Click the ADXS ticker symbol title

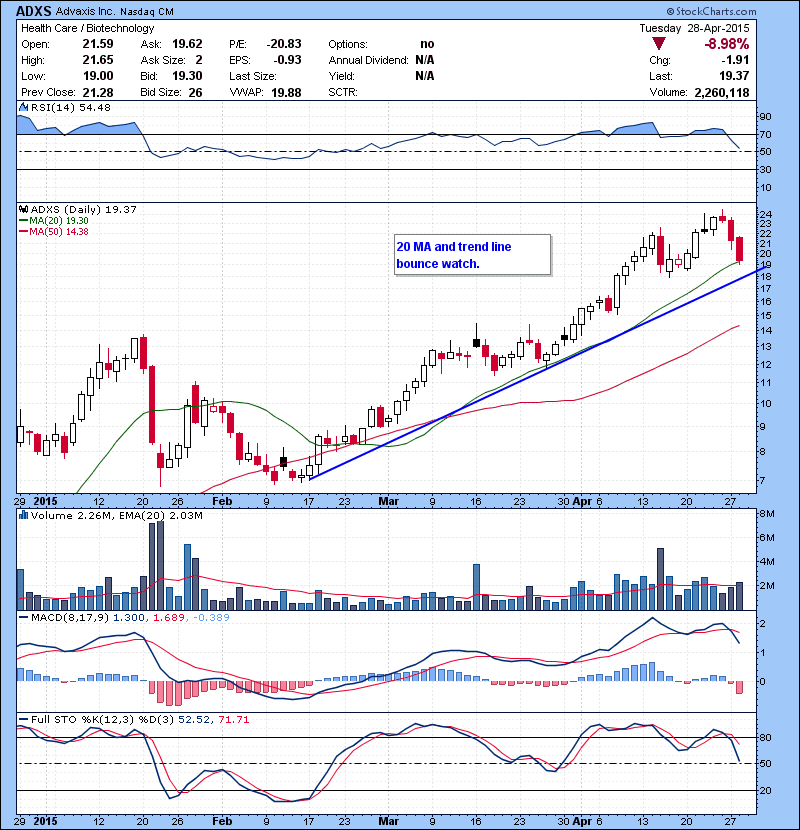[33, 11]
